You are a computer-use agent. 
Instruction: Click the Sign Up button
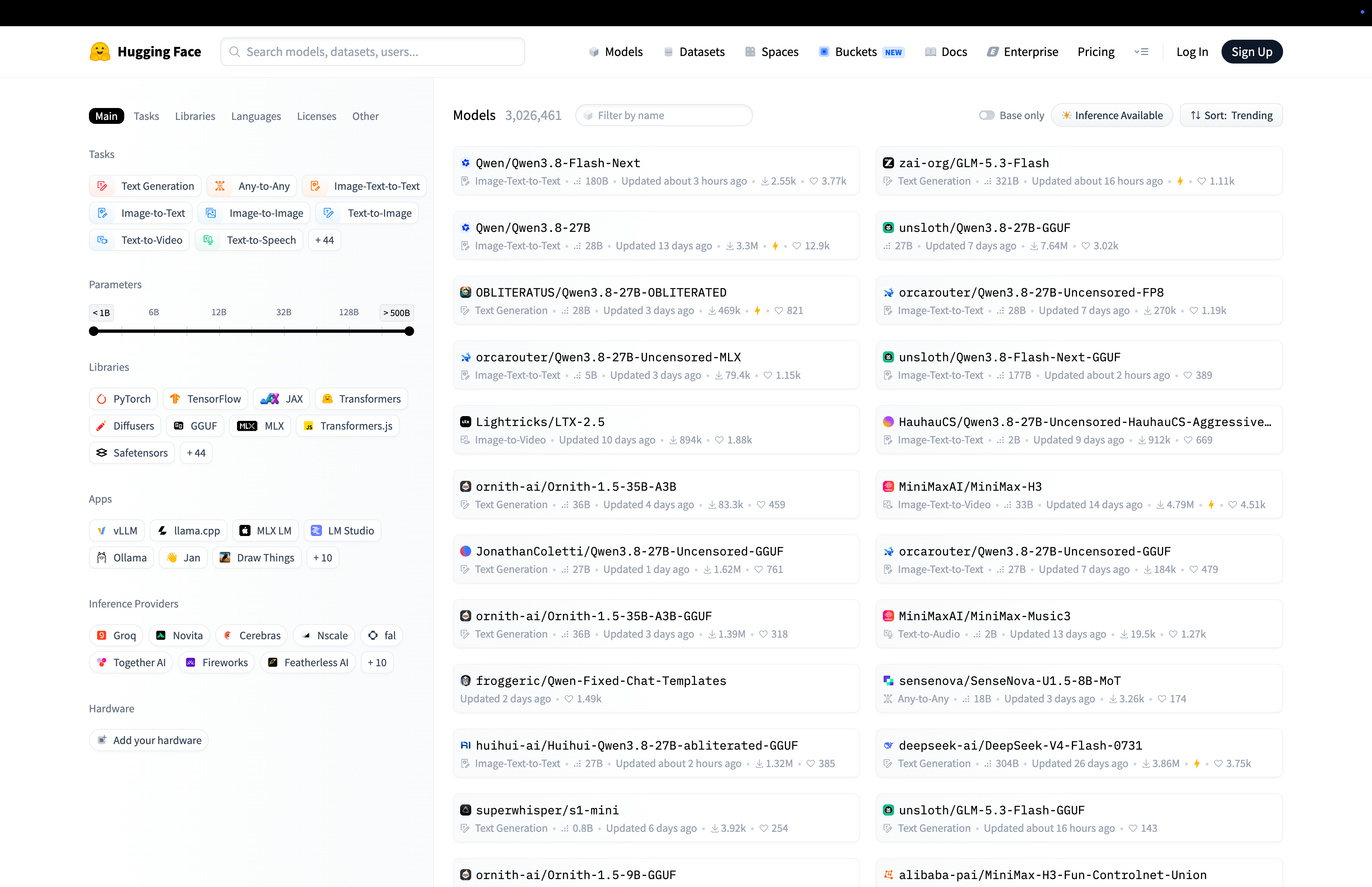1252,52
